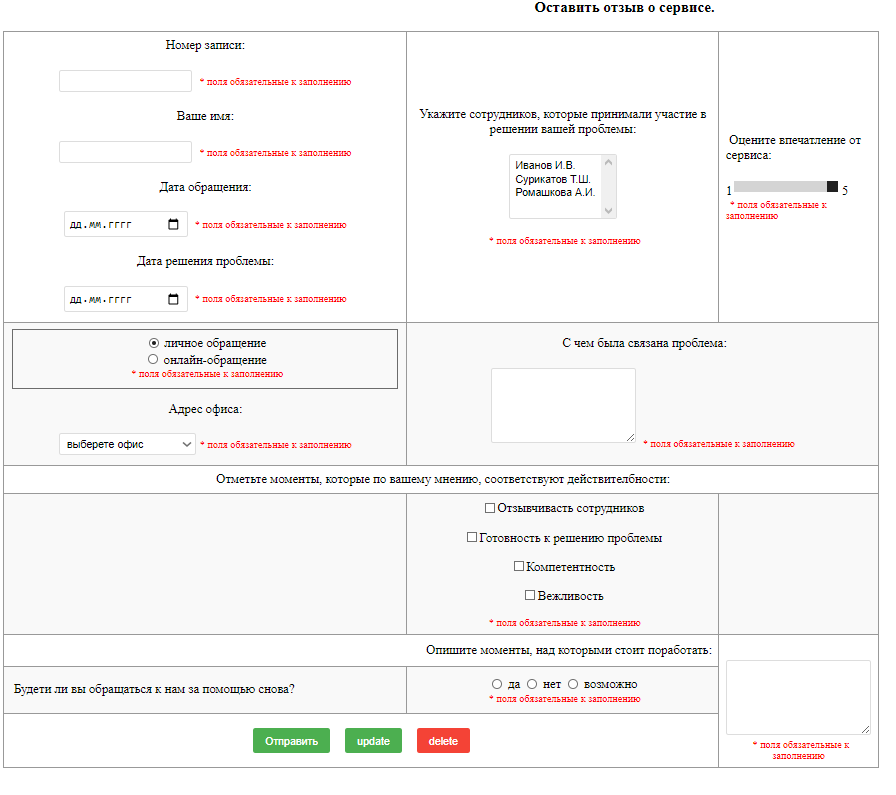The image size is (896, 795).
Task: Select Иванов И.В. from employee list
Action: click(x=545, y=165)
